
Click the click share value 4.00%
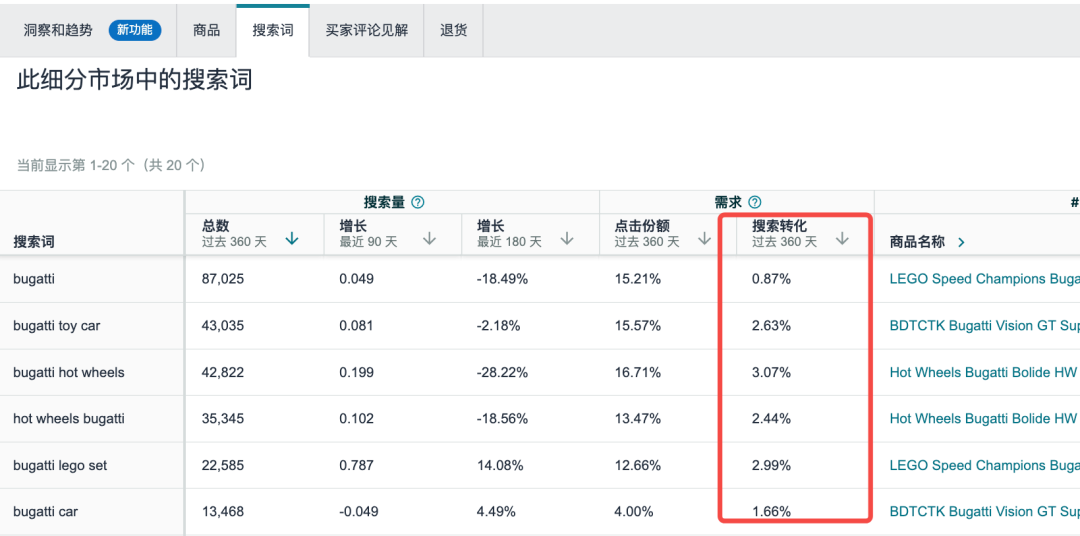pos(634,511)
